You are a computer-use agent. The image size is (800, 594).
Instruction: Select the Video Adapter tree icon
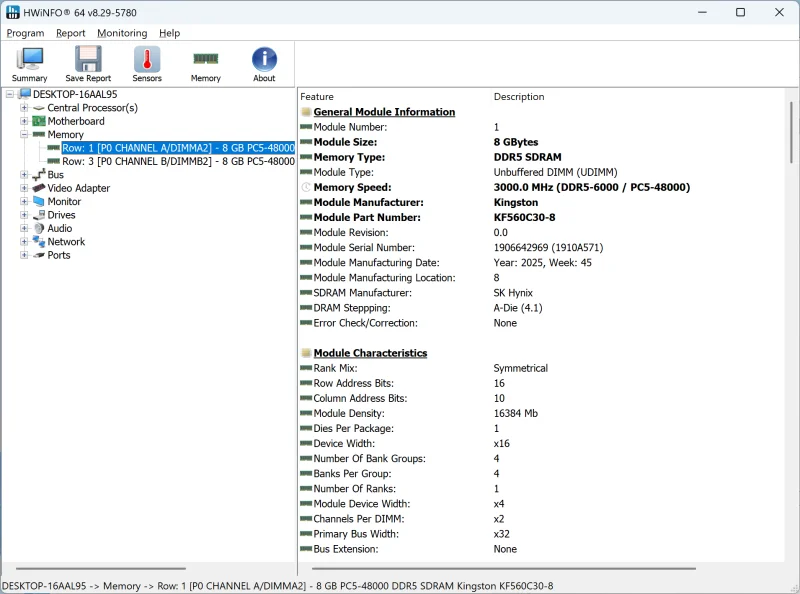[39, 188]
